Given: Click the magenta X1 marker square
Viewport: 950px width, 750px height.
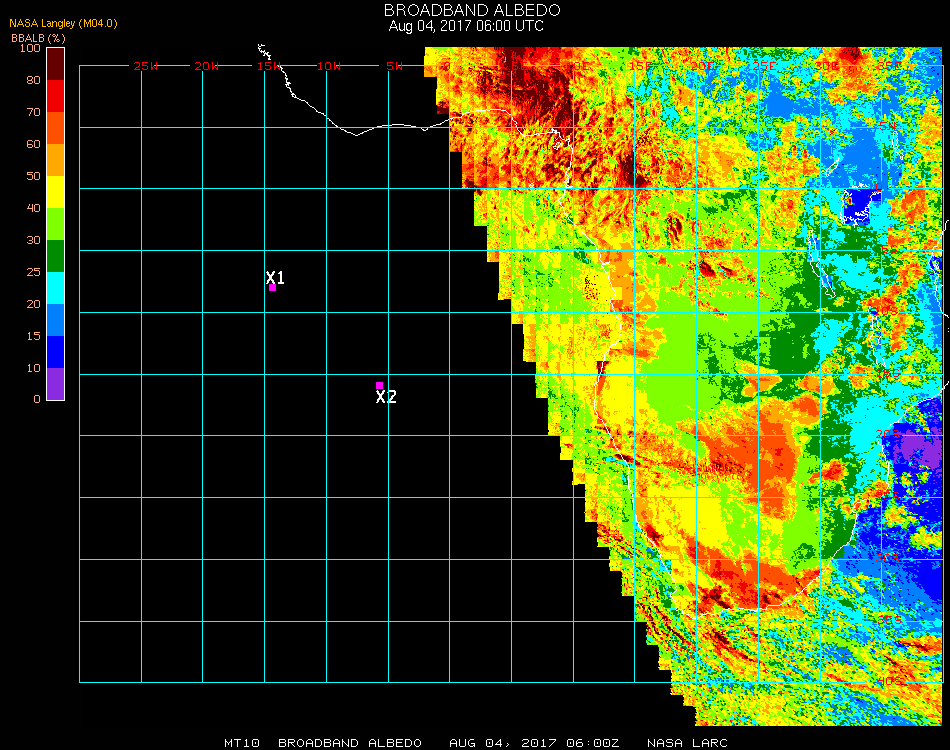Looking at the screenshot, I should coord(272,288).
